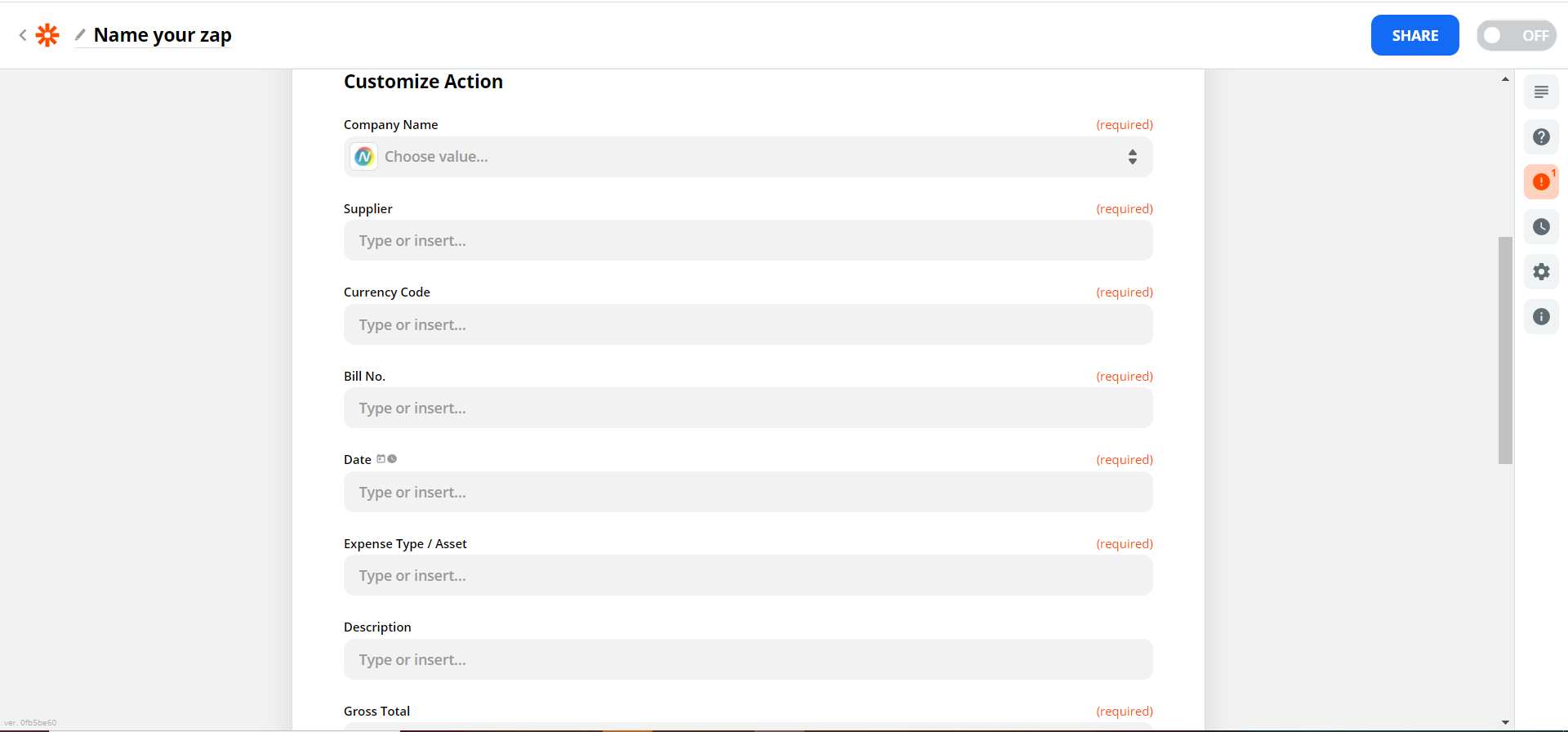Open the Company Name dropdown
This screenshot has width=1568, height=732.
pos(748,157)
